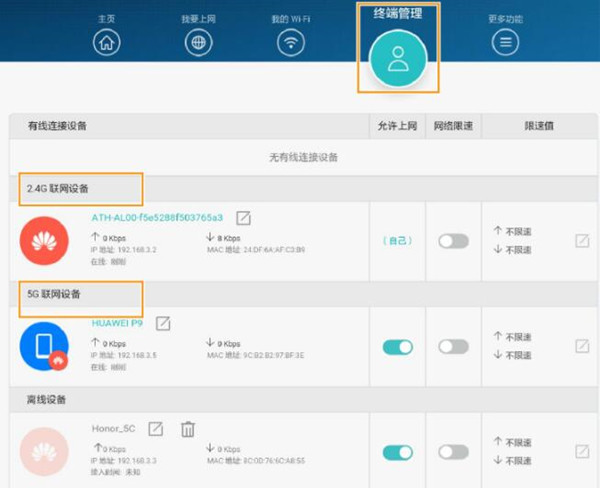Delete the offline Honor_5C device

(x=188, y=429)
